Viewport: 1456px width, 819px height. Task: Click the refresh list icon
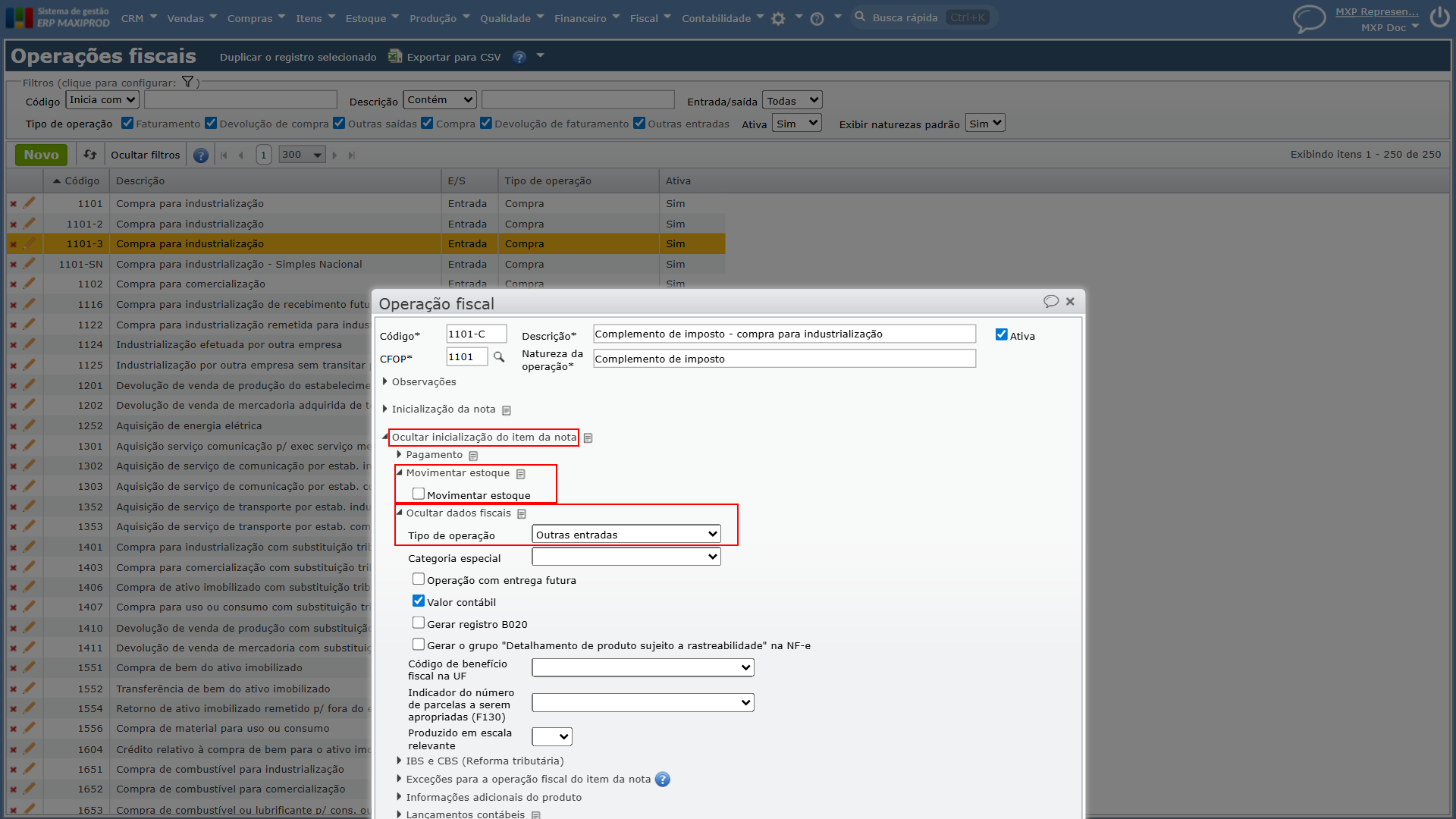click(90, 155)
